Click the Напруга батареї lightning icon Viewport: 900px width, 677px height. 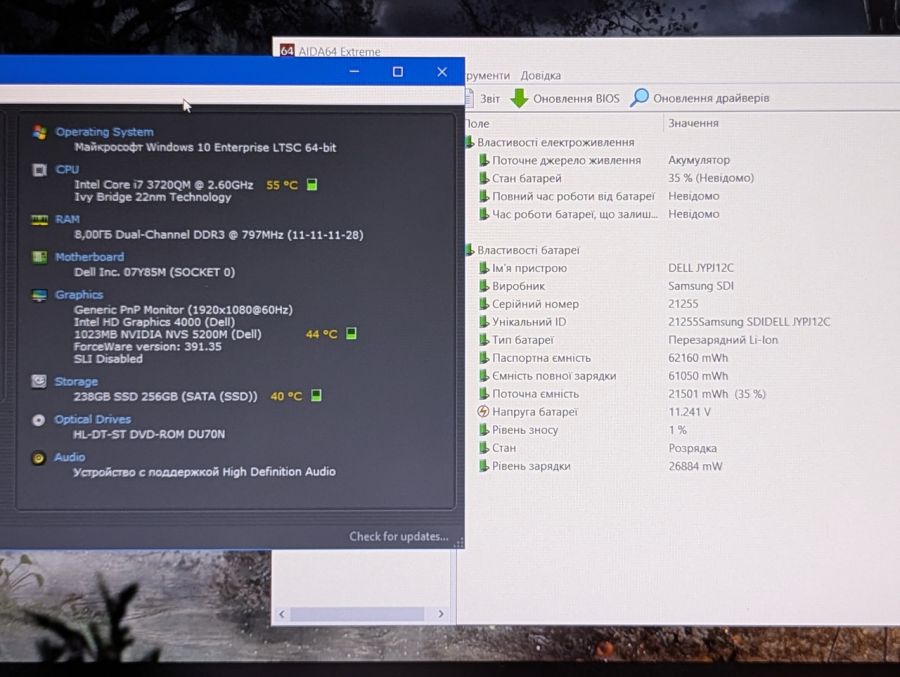coord(483,412)
